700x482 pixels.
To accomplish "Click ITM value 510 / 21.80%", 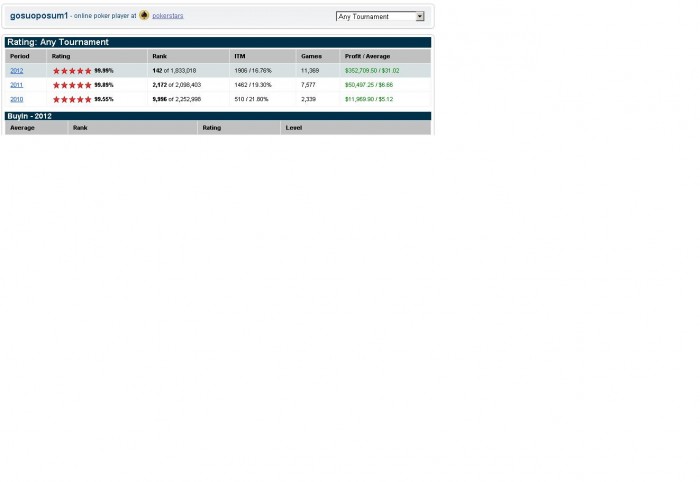I will point(251,99).
